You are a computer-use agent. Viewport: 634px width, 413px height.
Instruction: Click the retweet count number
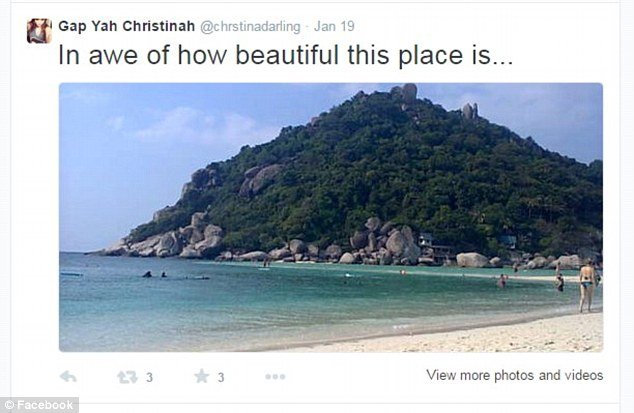coord(149,377)
